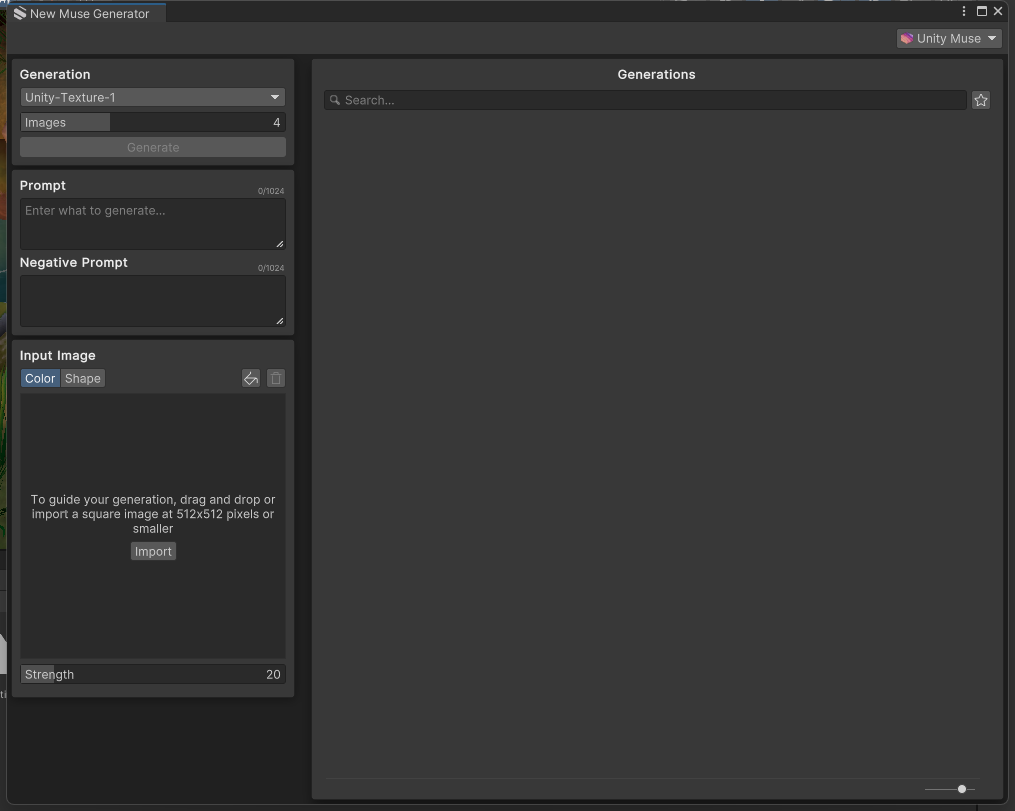Open the window's three-dot options menu

pos(964,11)
